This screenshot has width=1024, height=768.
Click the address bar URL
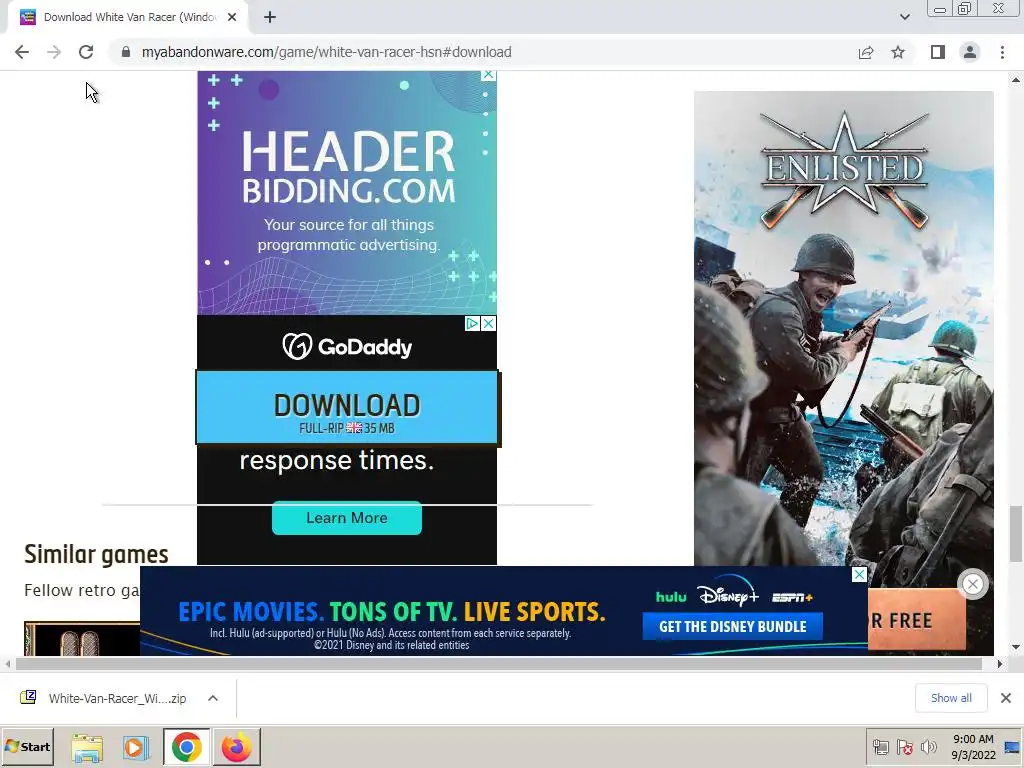(327, 52)
